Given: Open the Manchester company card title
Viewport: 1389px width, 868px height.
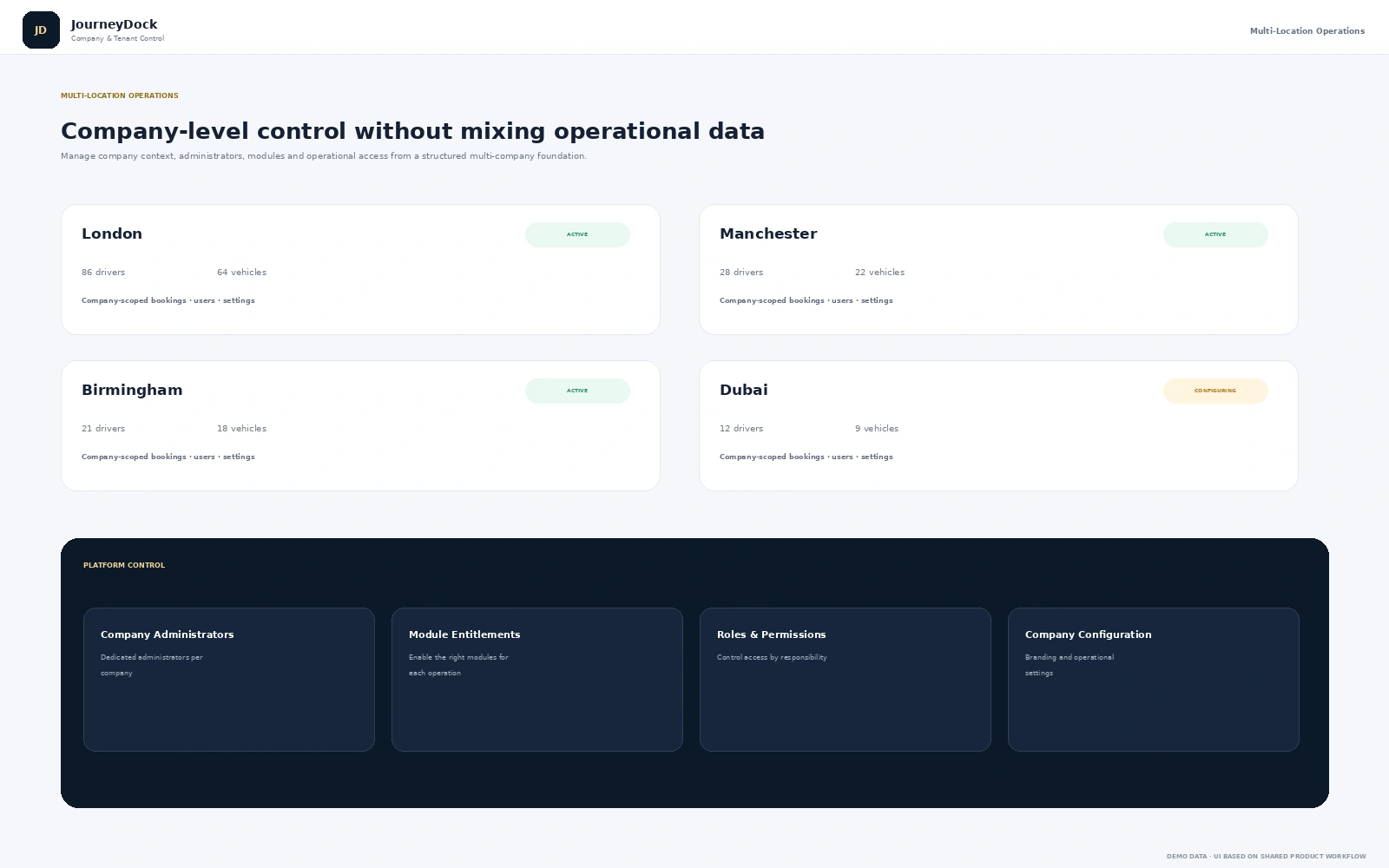Looking at the screenshot, I should [x=768, y=233].
